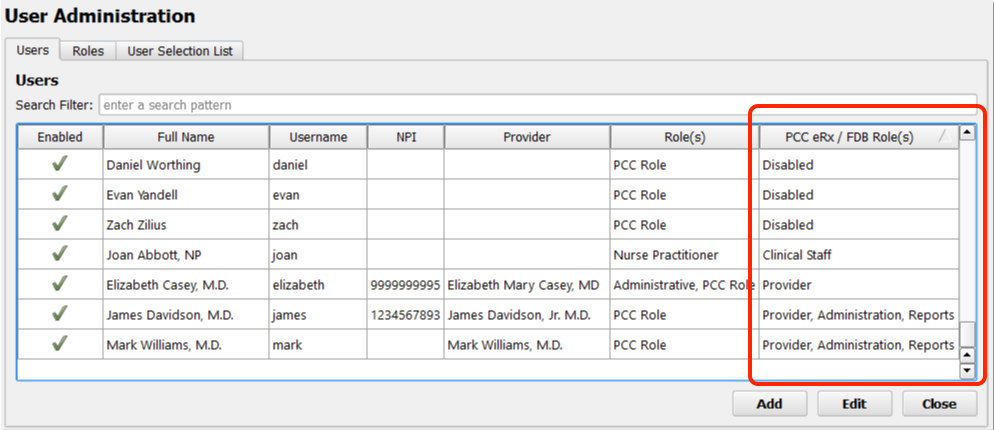Click Daniel Worthing's Disabled eRx cell
The image size is (994, 430).
tap(859, 165)
